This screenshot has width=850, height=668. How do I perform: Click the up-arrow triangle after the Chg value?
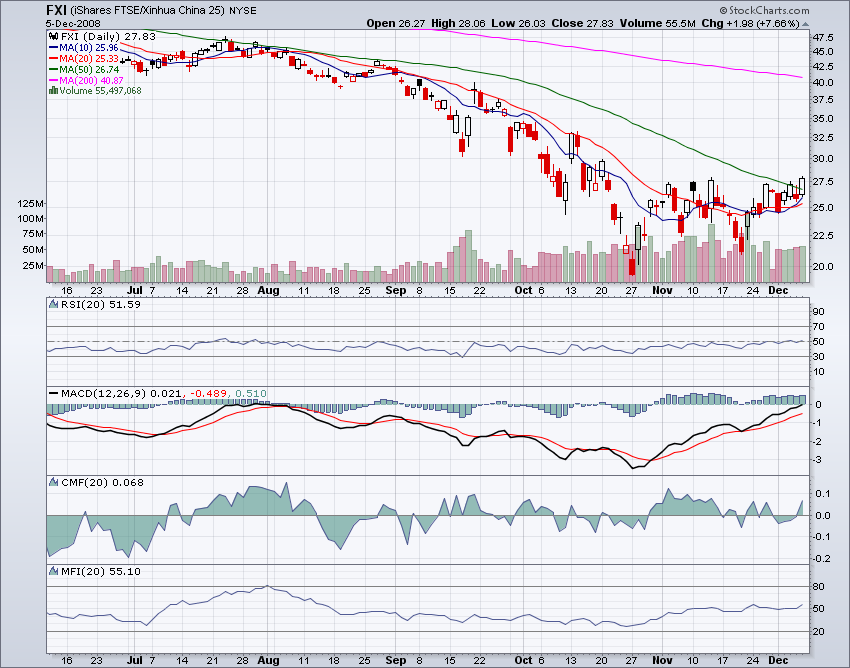(x=806, y=24)
